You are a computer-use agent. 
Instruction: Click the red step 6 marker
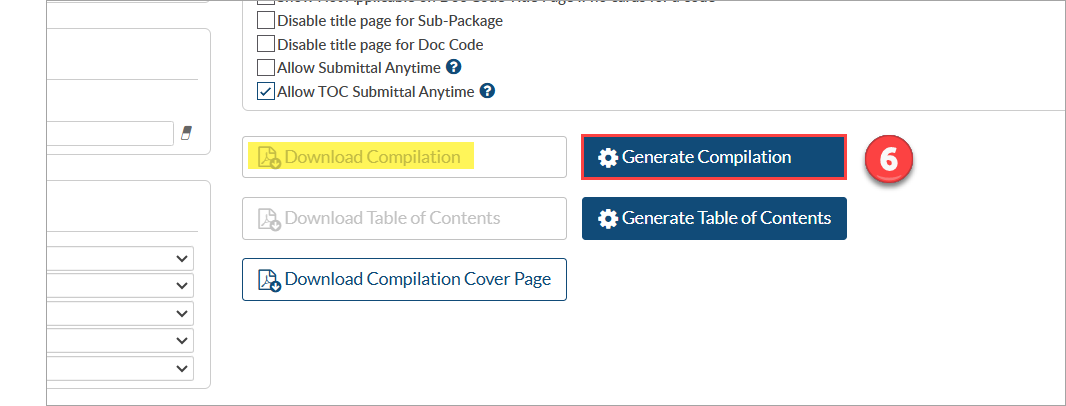click(x=889, y=158)
